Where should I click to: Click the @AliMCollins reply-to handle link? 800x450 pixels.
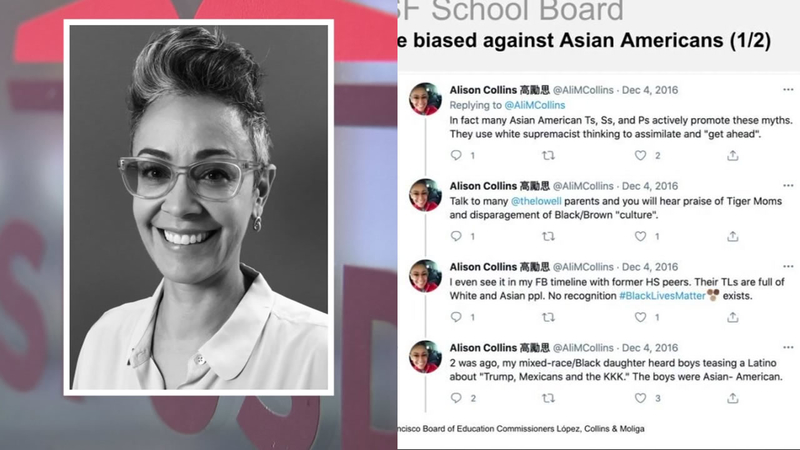pos(535,105)
